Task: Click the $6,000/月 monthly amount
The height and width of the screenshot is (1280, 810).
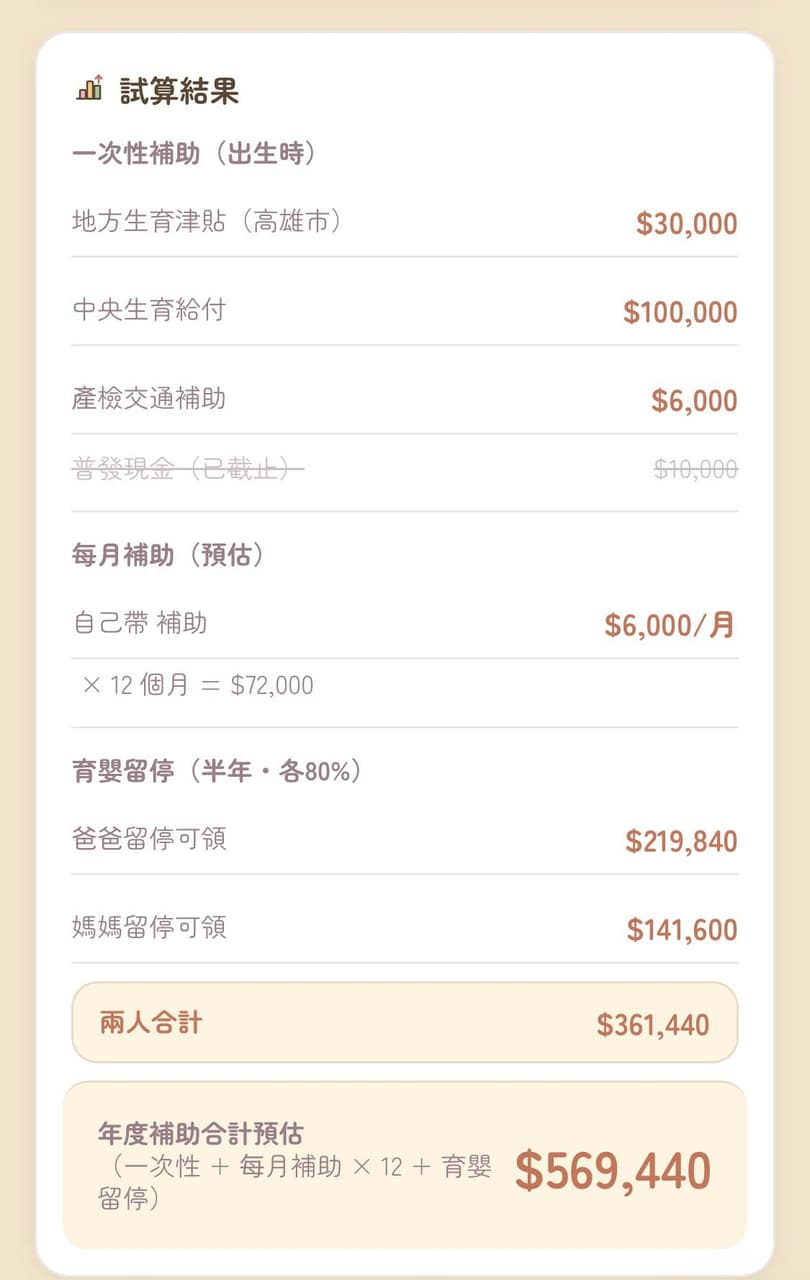Action: 670,626
